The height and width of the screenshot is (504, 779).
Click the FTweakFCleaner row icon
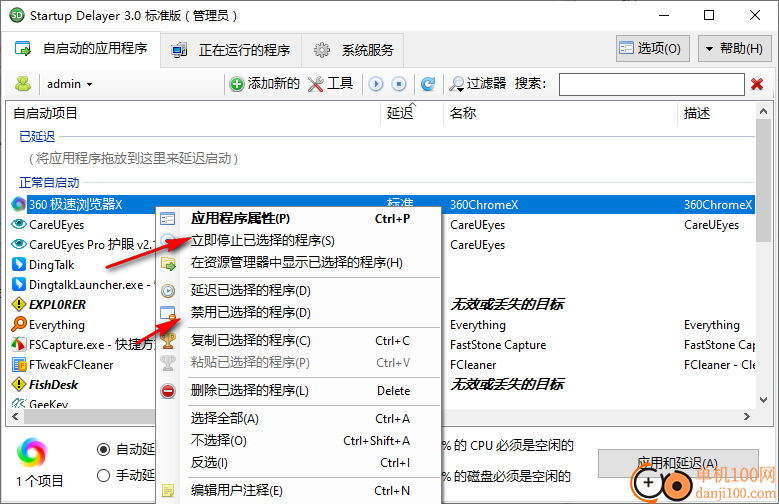(19, 364)
